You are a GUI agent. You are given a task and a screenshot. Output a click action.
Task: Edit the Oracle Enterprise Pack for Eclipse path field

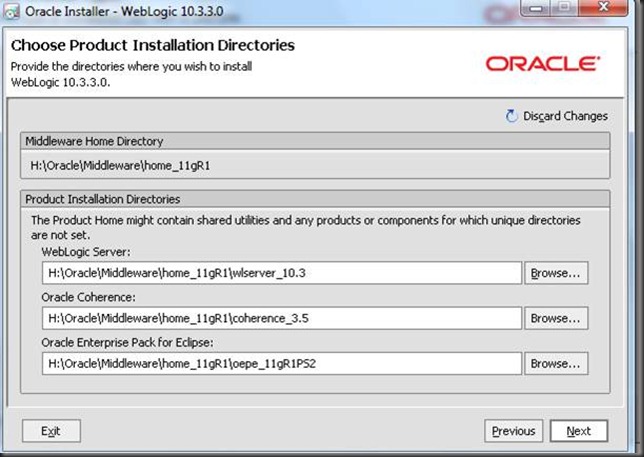pyautogui.click(x=282, y=363)
